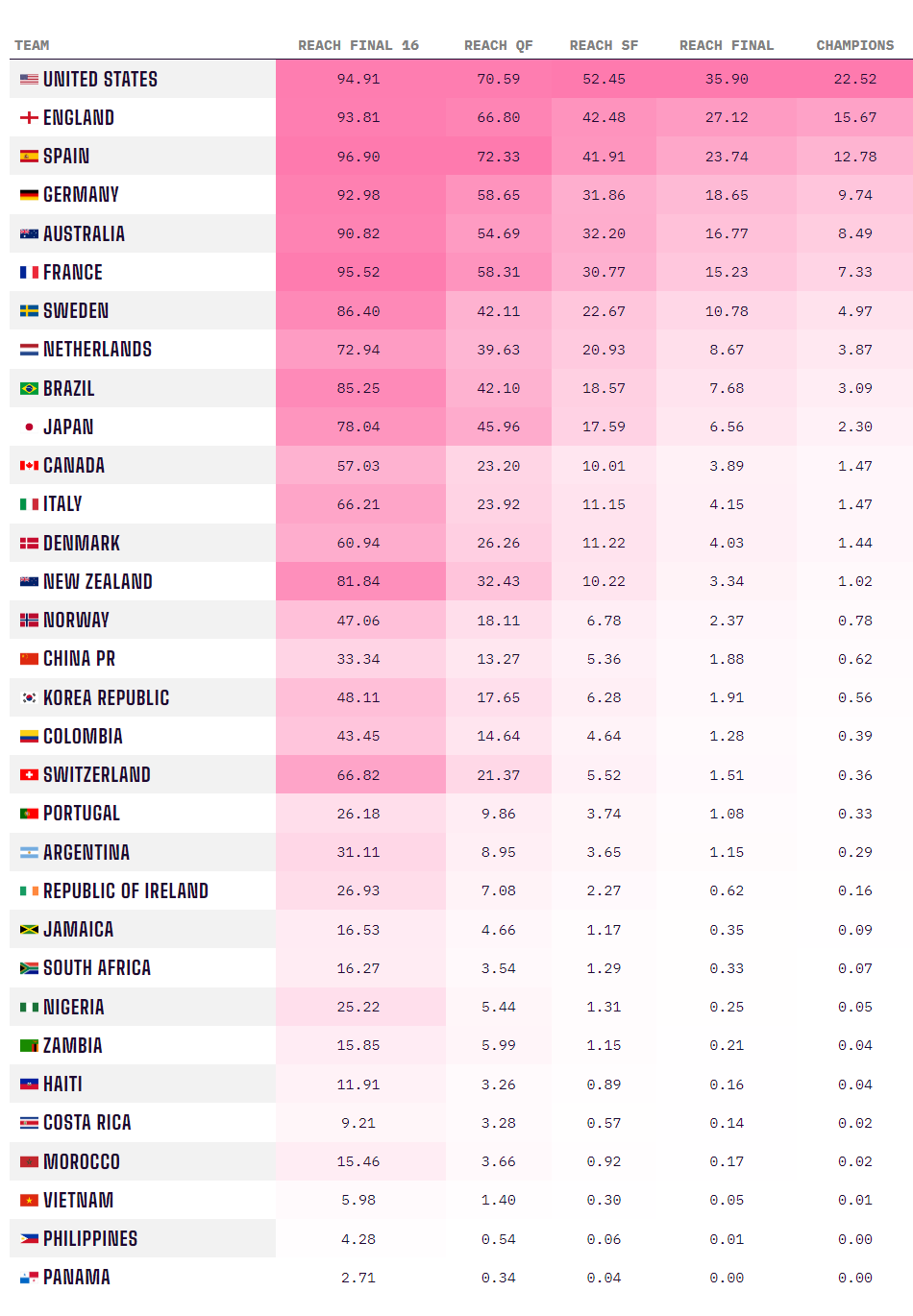Click the Spain flag icon
The height and width of the screenshot is (1316, 913).
[x=30, y=157]
